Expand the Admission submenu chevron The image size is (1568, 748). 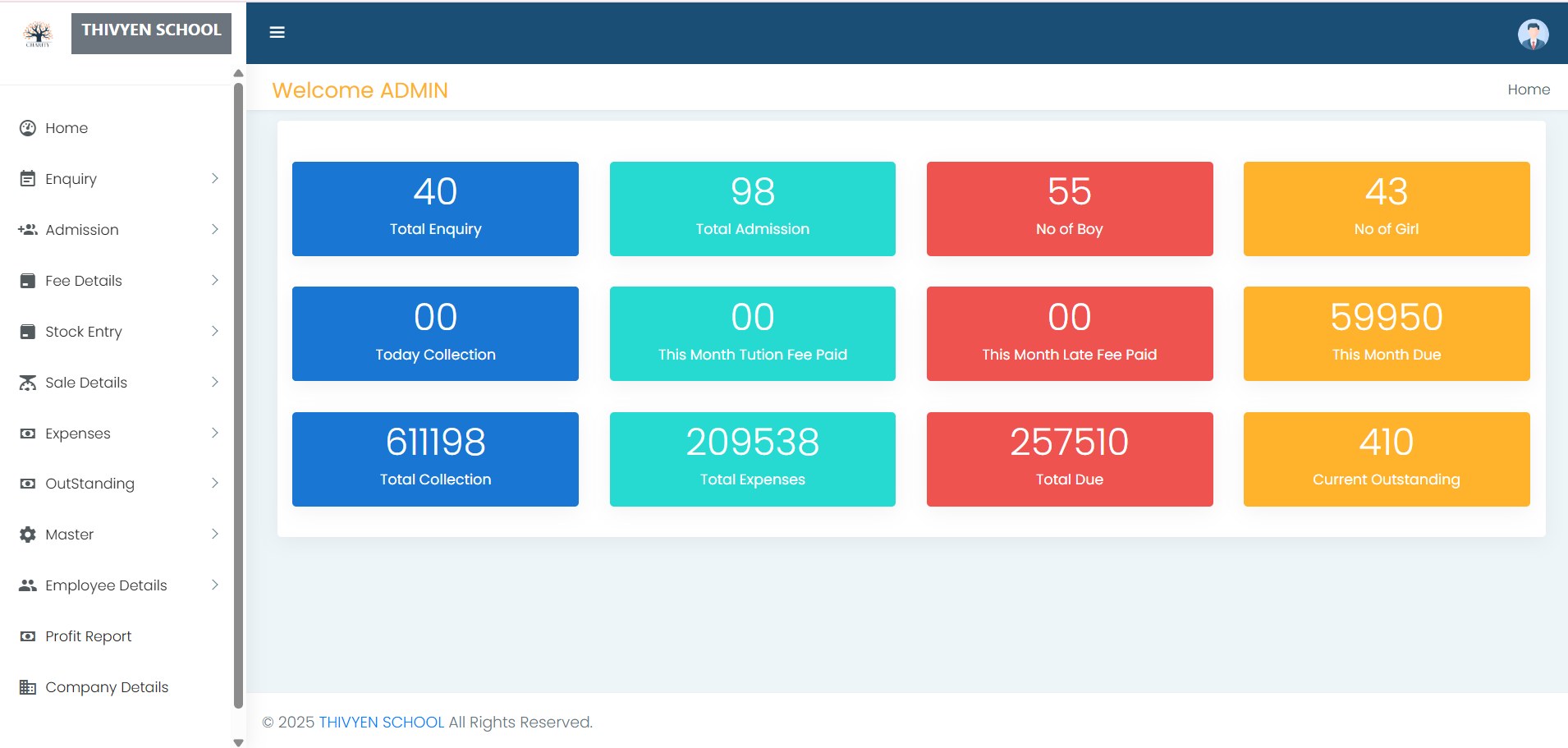point(215,230)
